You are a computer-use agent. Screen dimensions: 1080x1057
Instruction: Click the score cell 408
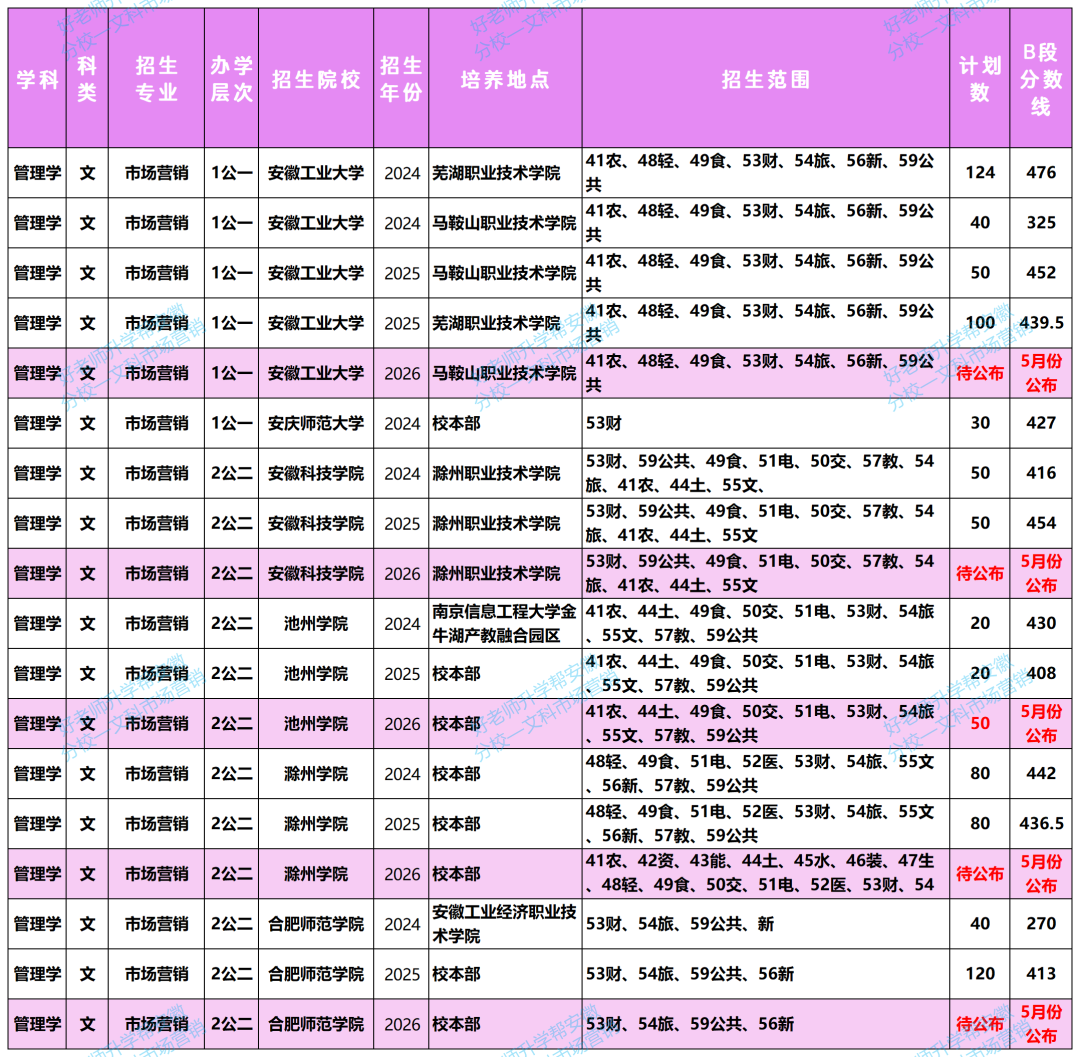point(1041,673)
